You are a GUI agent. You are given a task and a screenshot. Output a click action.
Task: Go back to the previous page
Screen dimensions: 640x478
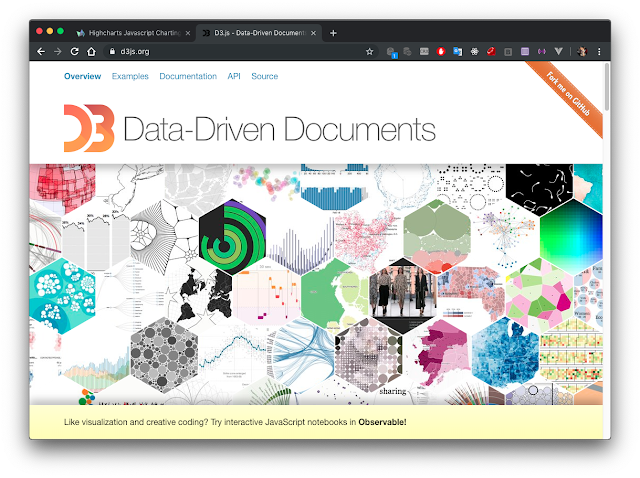pos(41,51)
